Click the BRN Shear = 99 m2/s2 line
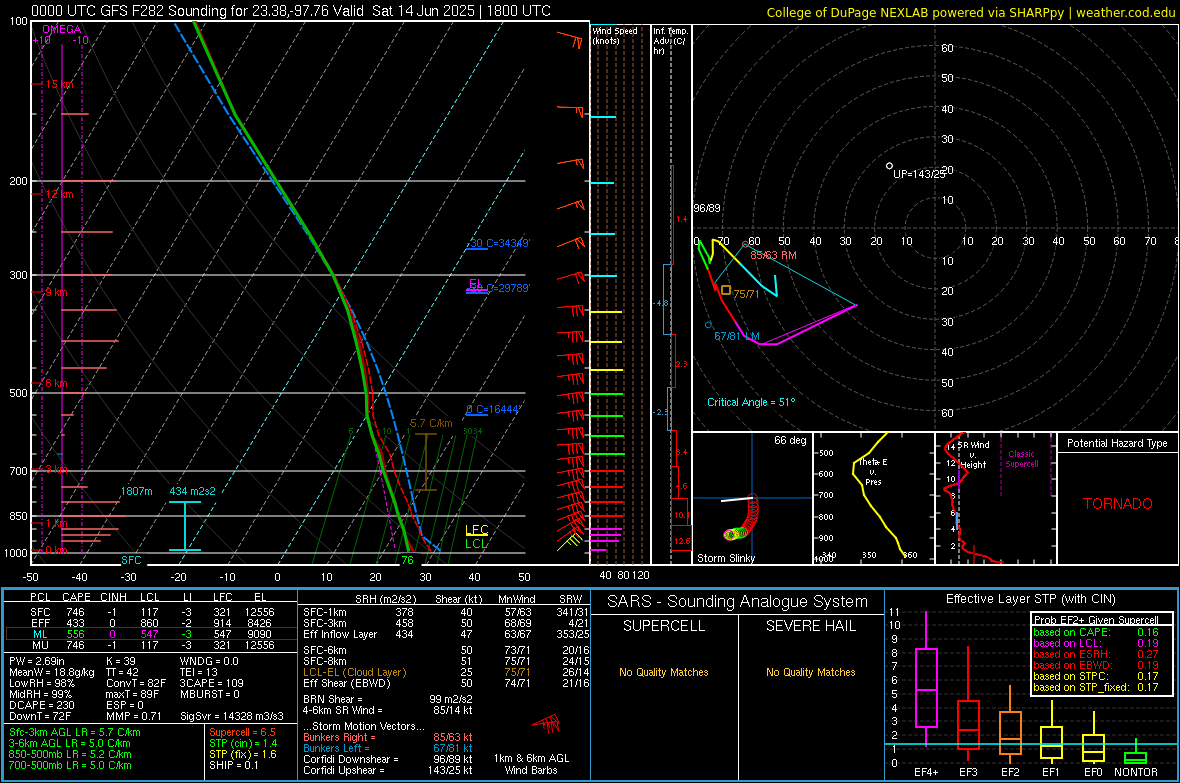The image size is (1180, 783). coord(388,699)
